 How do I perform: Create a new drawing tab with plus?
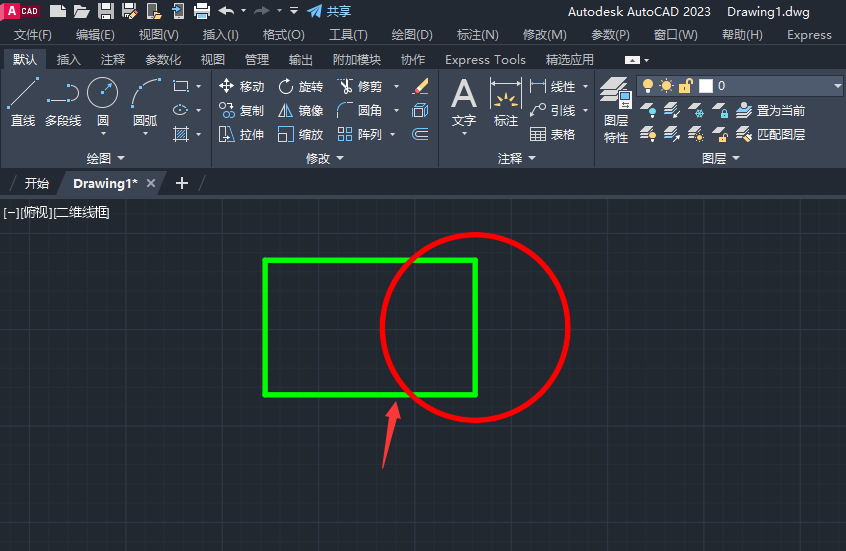182,183
